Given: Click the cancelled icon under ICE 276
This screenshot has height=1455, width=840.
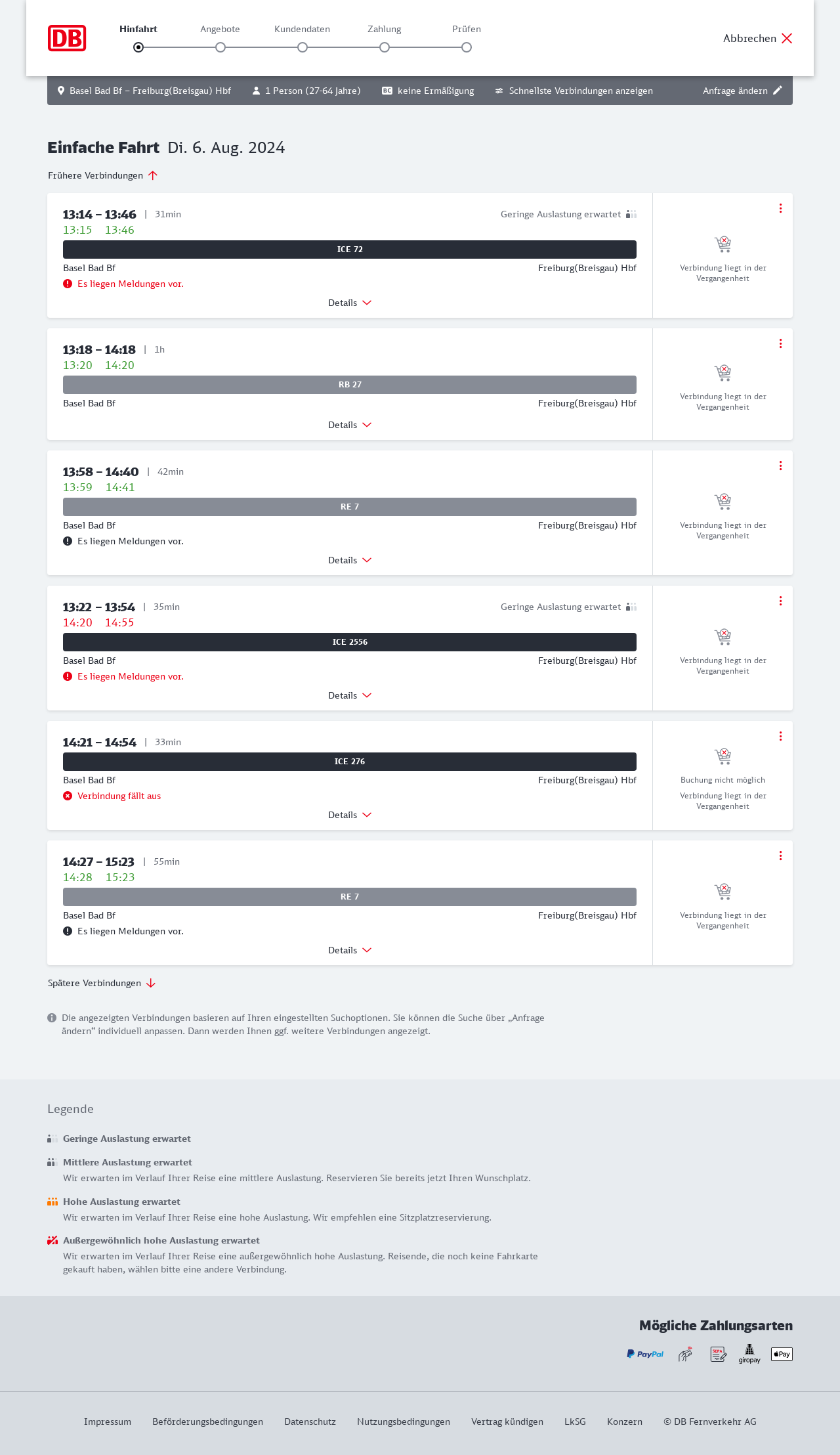Looking at the screenshot, I should pyautogui.click(x=68, y=796).
